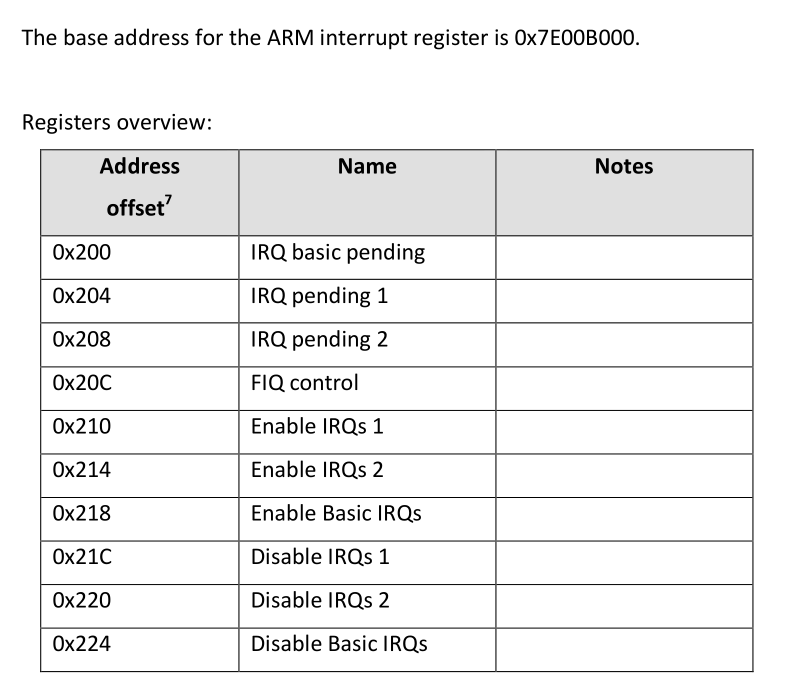Image resolution: width=785 pixels, height=690 pixels.
Task: Select the 0x21C address offset cell
Action: coord(81,557)
